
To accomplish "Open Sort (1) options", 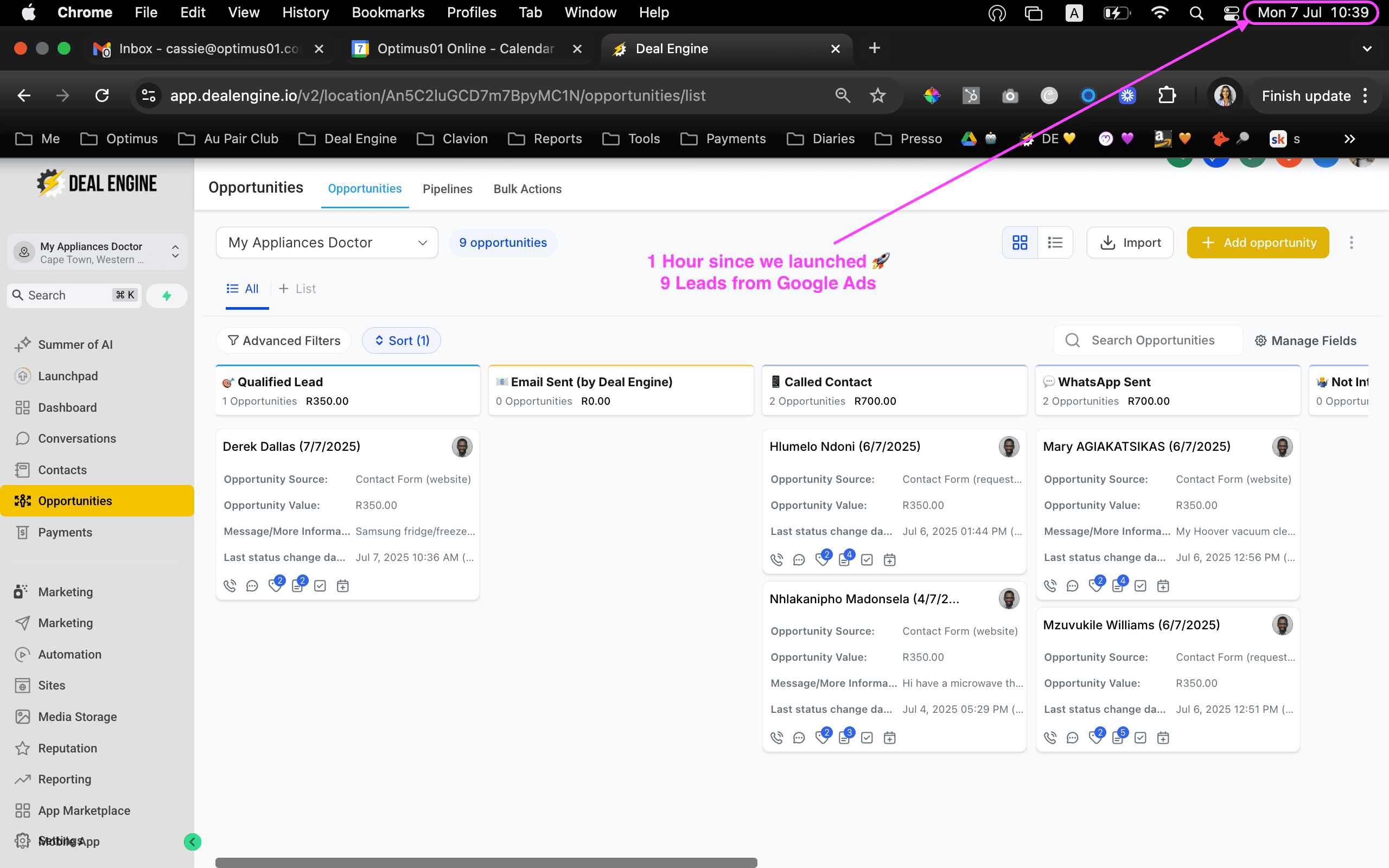I will pyautogui.click(x=401, y=341).
